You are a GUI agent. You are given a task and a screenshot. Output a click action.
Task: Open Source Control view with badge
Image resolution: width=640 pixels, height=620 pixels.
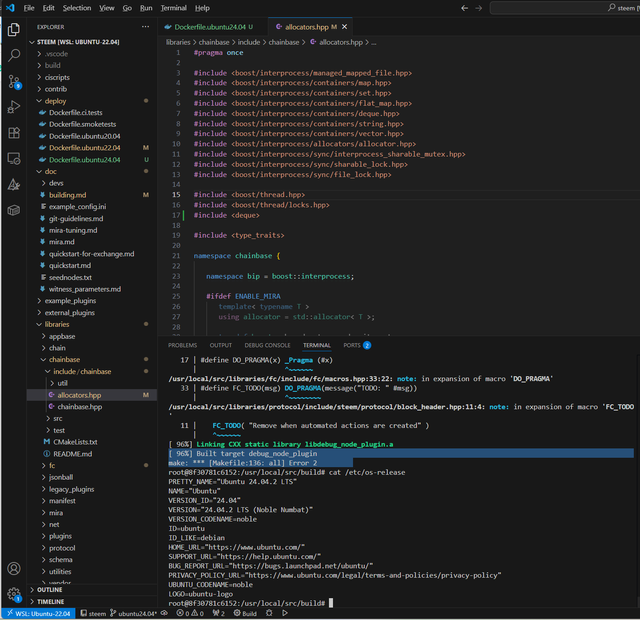point(13,82)
